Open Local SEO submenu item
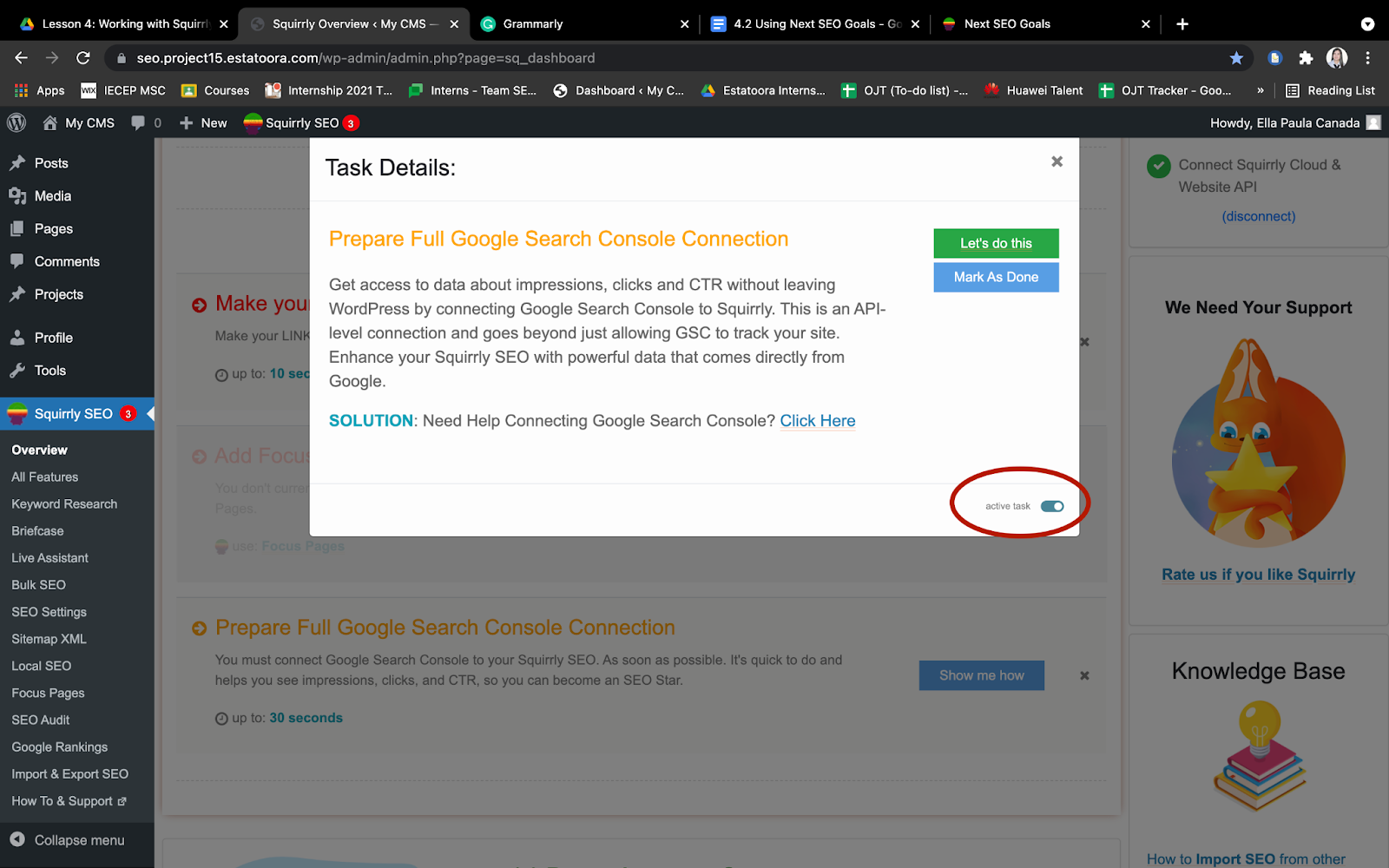1389x868 pixels. pos(41,666)
